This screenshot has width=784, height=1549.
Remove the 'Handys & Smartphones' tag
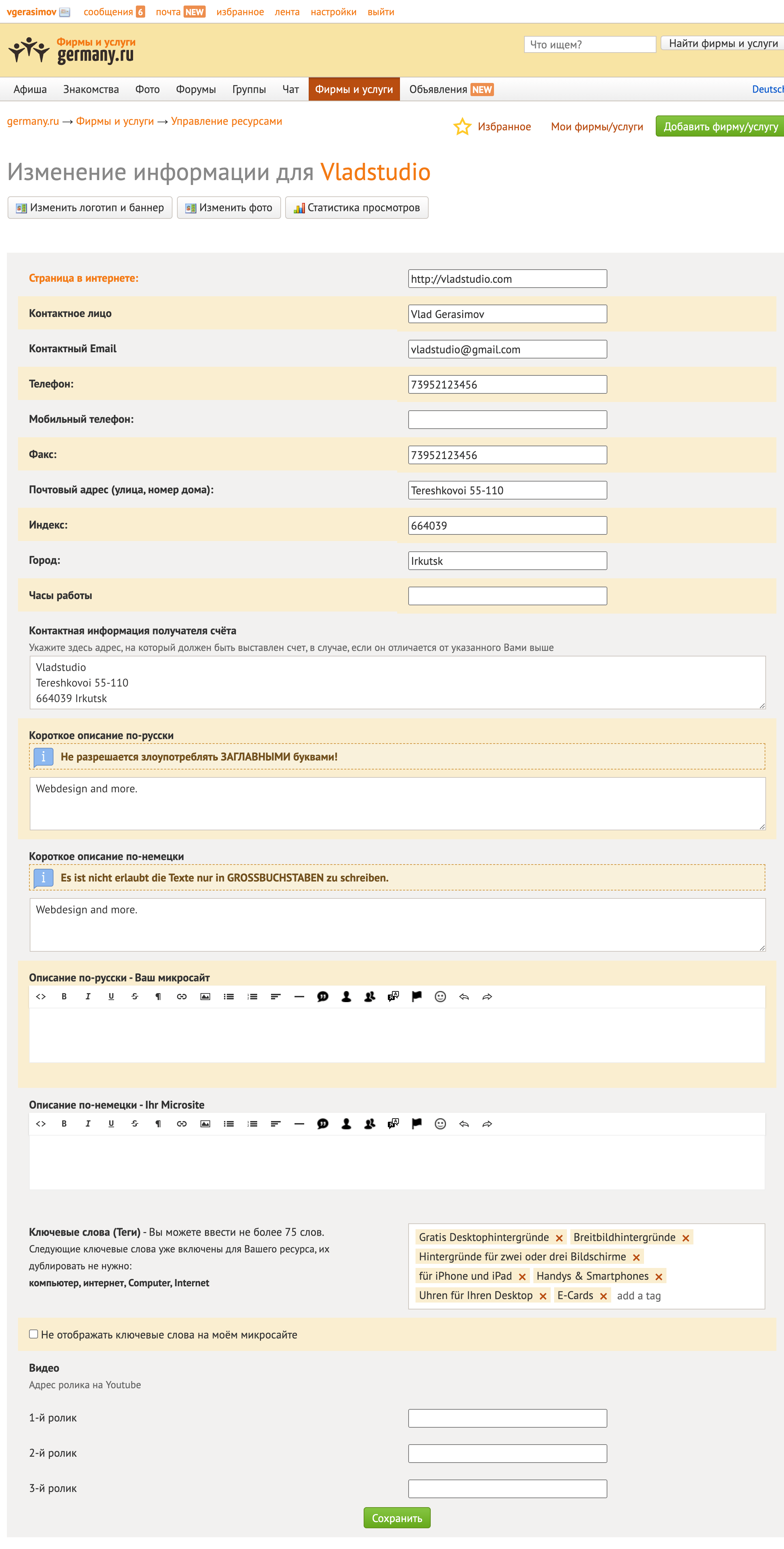[x=659, y=1277]
